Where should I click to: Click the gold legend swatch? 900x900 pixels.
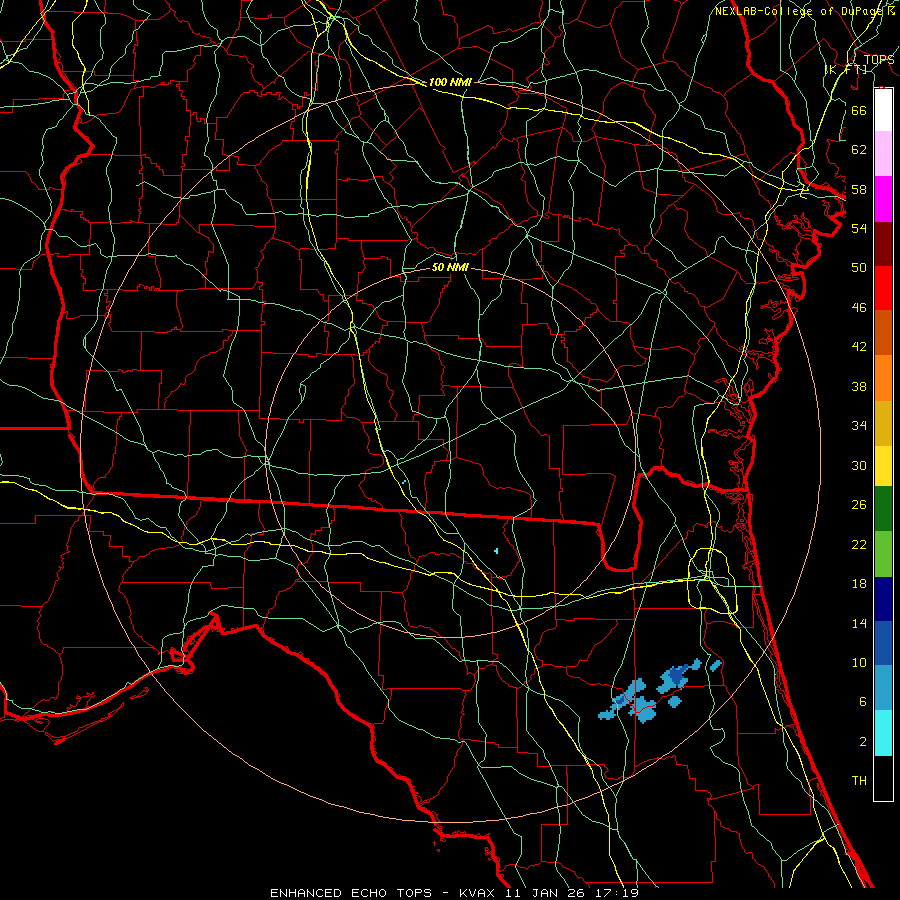[883, 422]
